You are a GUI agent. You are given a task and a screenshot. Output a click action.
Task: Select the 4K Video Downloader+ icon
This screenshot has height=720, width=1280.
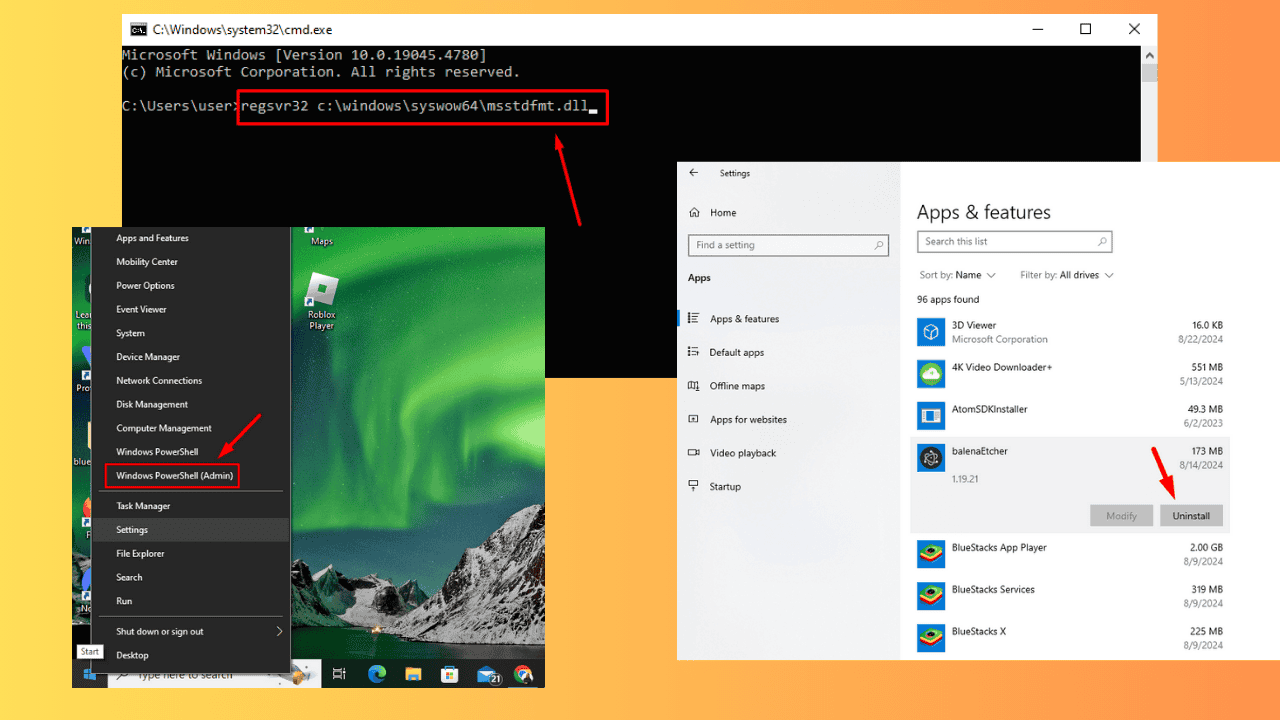click(x=931, y=374)
